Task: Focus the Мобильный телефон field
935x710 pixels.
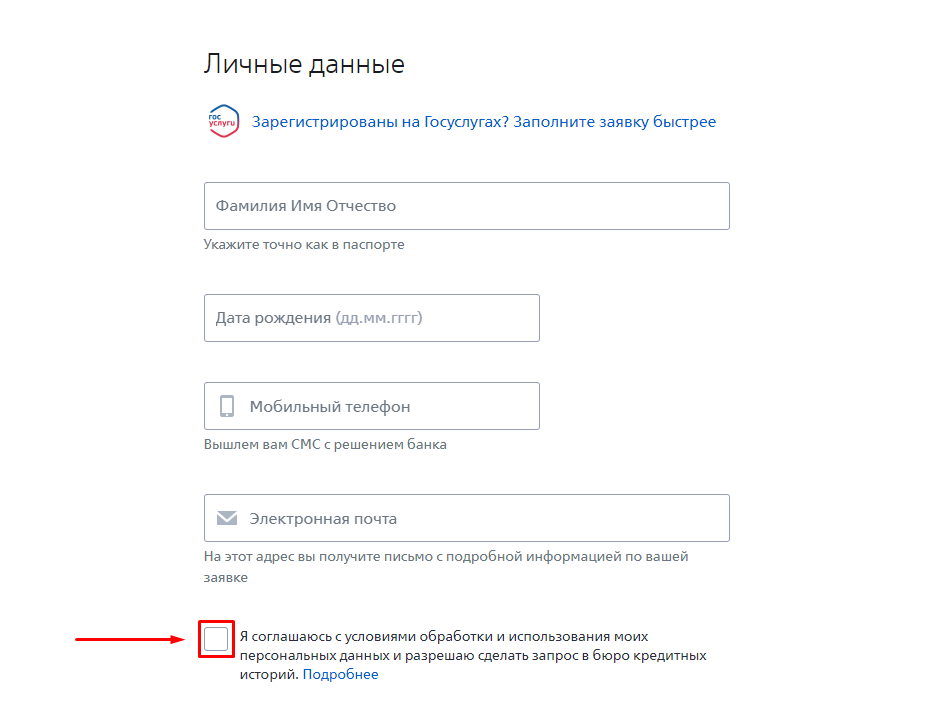Action: click(x=390, y=406)
